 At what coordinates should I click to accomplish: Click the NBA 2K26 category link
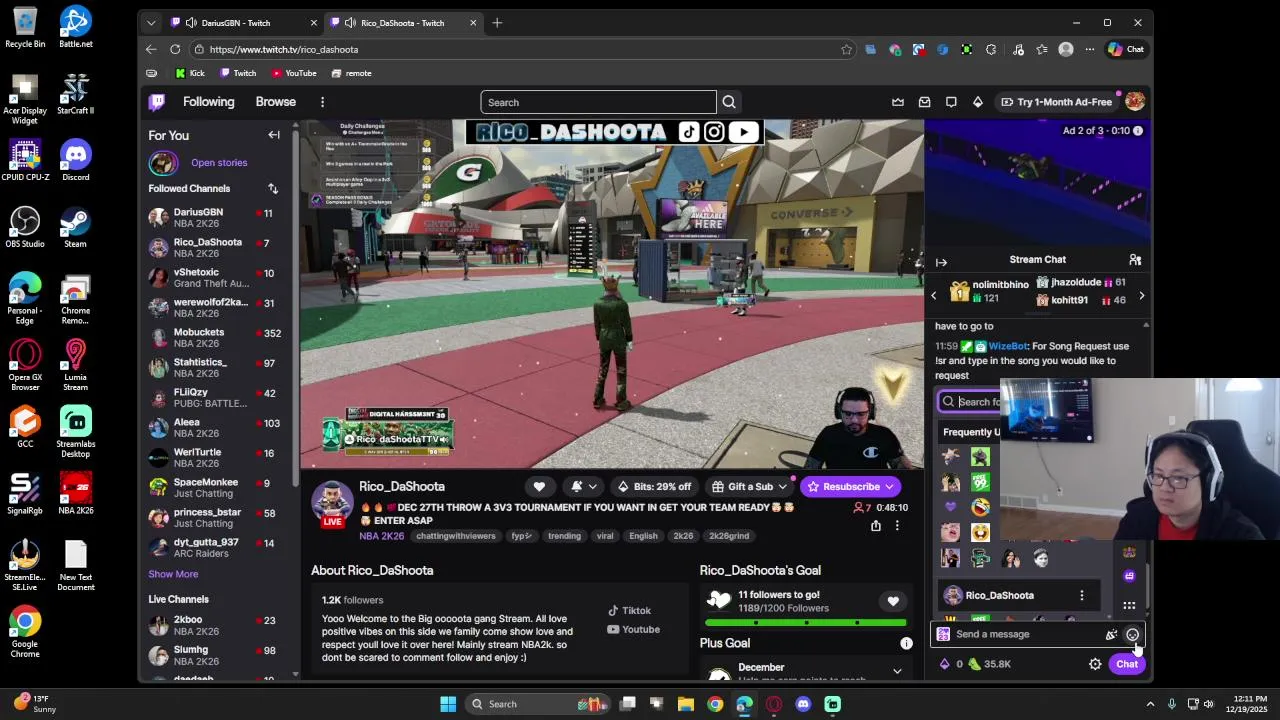382,536
